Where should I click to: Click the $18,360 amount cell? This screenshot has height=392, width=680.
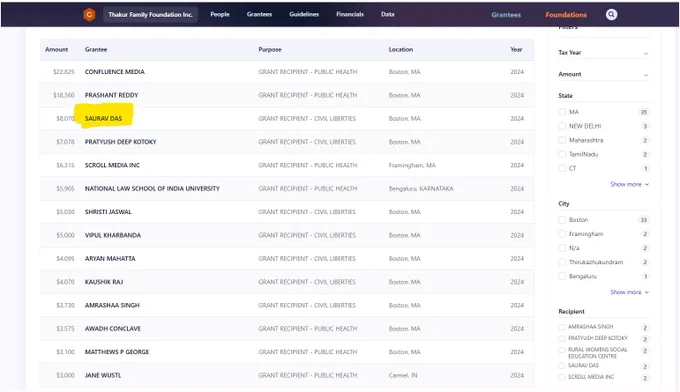(x=64, y=95)
